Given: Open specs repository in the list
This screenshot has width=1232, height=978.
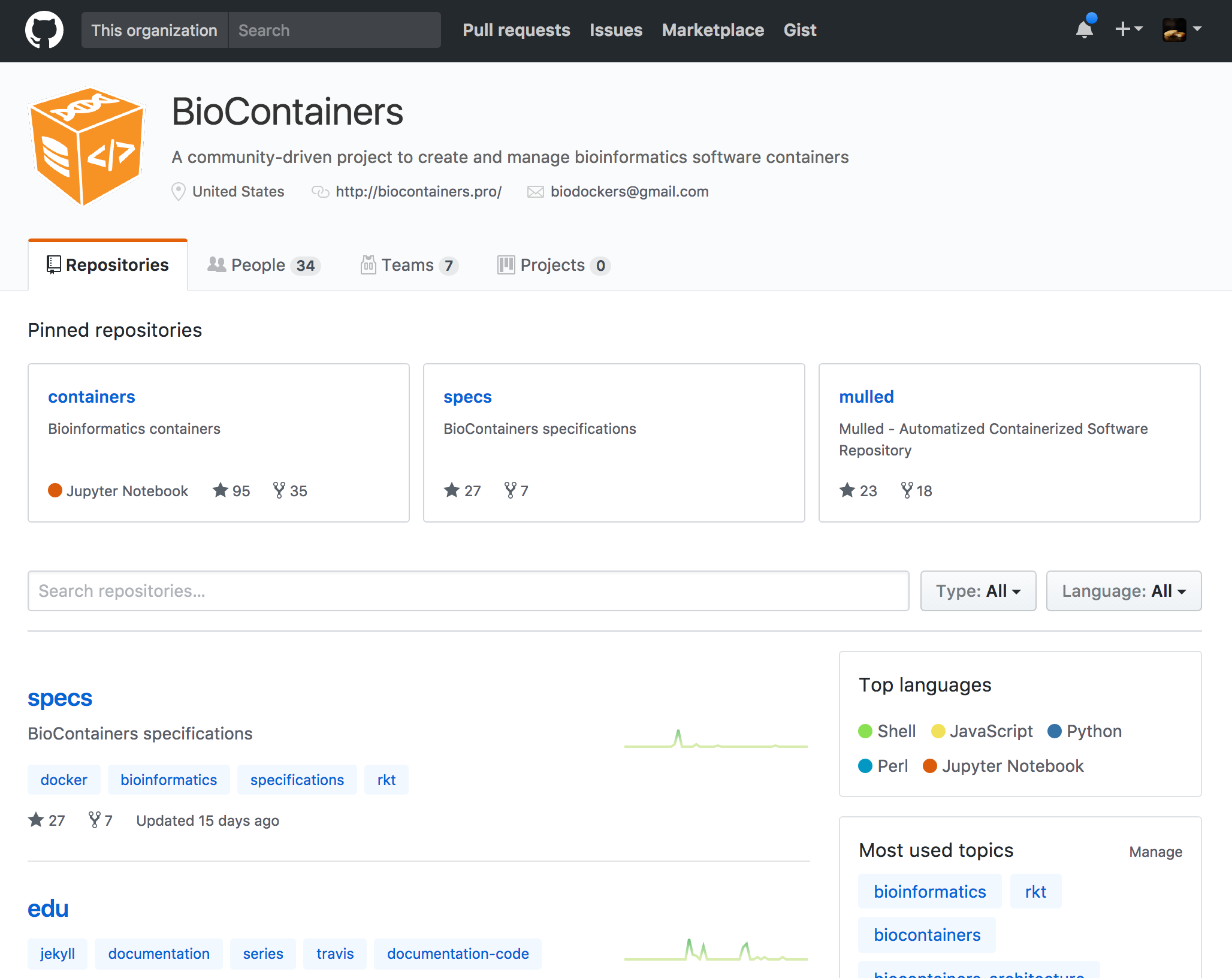Looking at the screenshot, I should click(x=60, y=698).
